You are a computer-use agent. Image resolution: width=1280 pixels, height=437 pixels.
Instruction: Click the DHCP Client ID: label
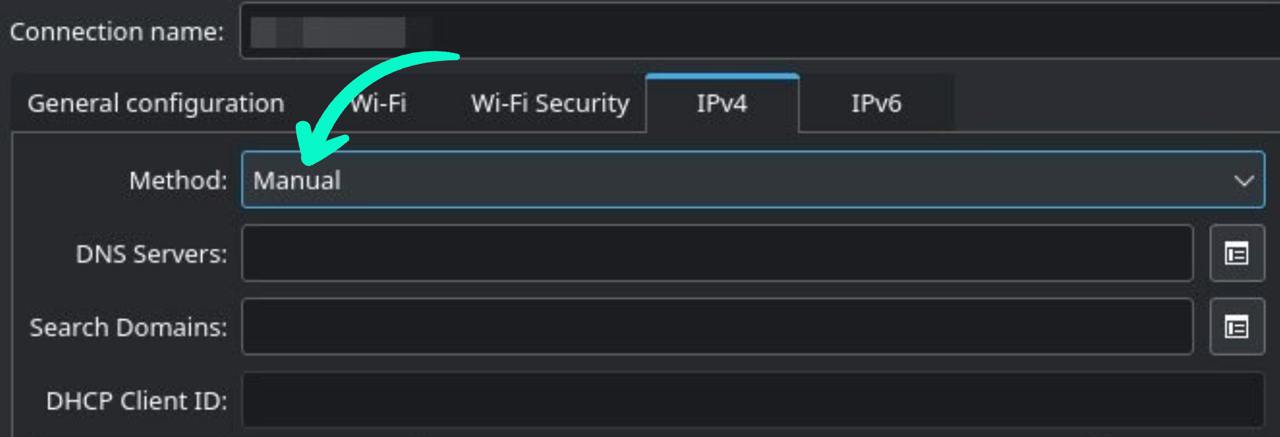click(x=137, y=401)
